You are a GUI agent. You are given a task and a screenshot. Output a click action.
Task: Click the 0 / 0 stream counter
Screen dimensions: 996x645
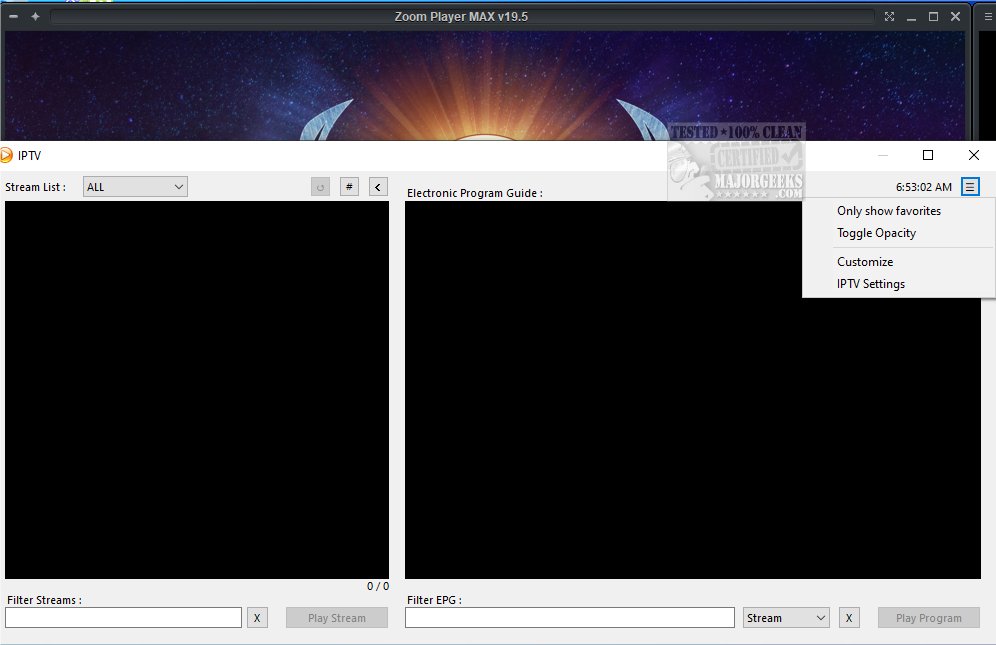pyautogui.click(x=377, y=586)
